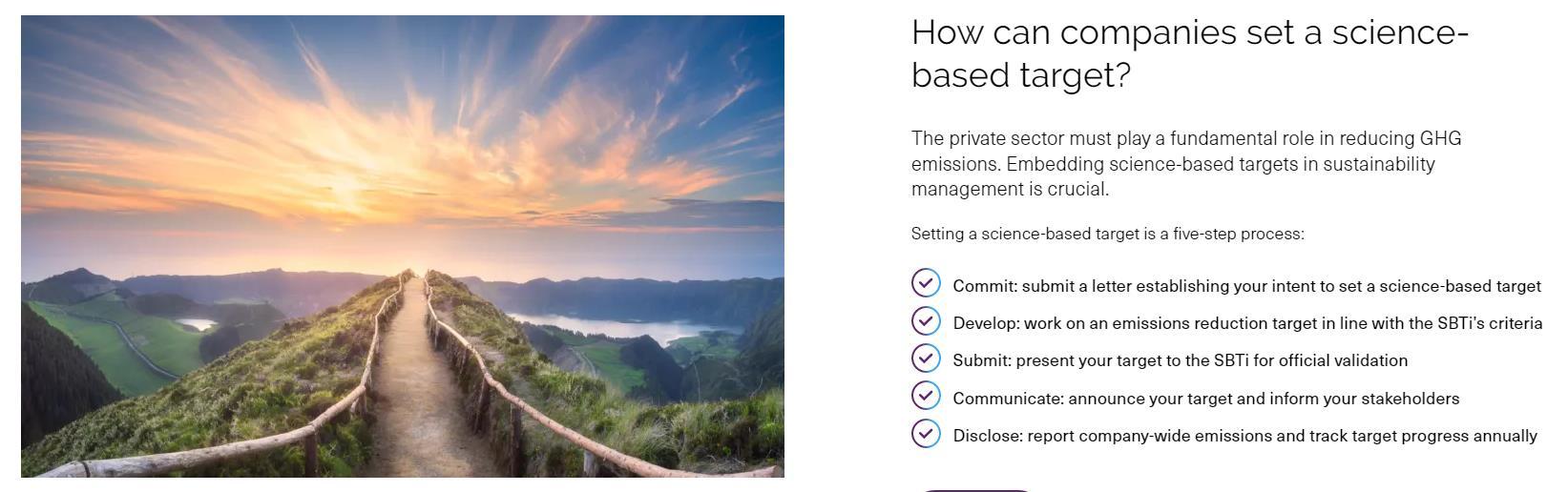Click the checkmark icon beside Communicate
This screenshot has width=1568, height=492.
click(926, 396)
